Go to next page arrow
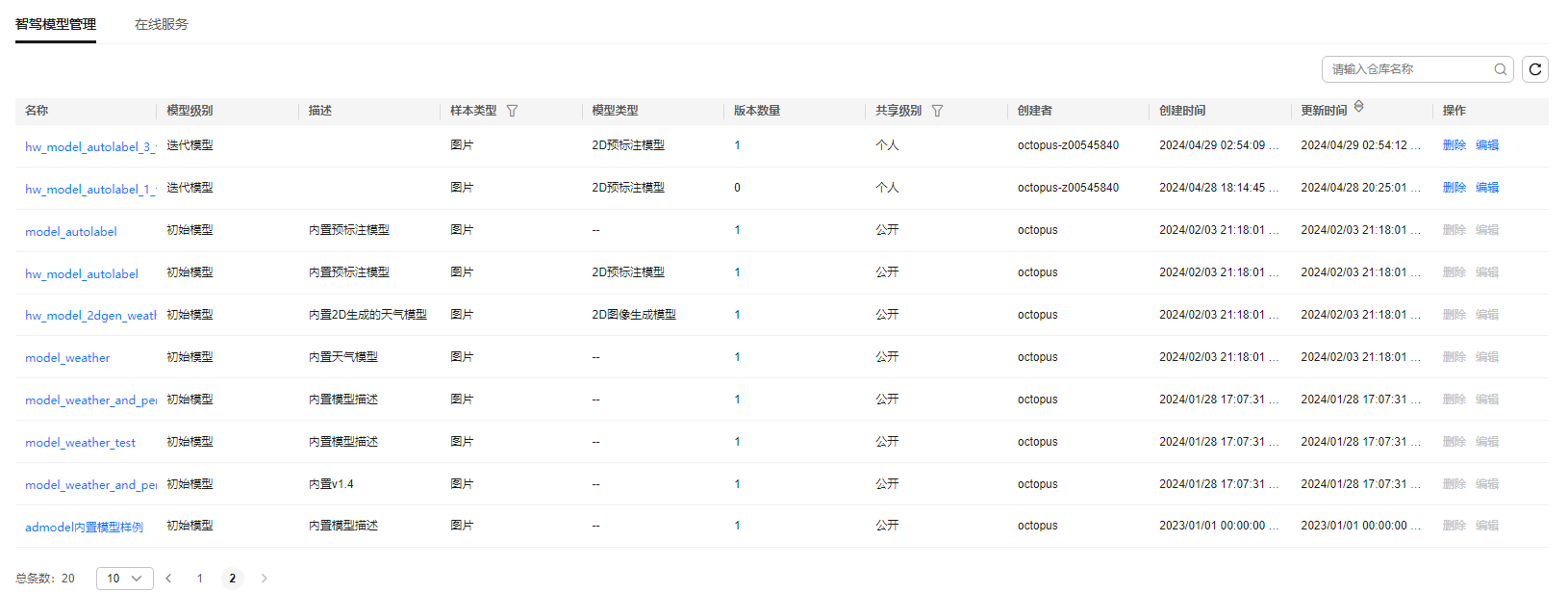Image resolution: width=1568 pixels, height=593 pixels. click(x=264, y=579)
